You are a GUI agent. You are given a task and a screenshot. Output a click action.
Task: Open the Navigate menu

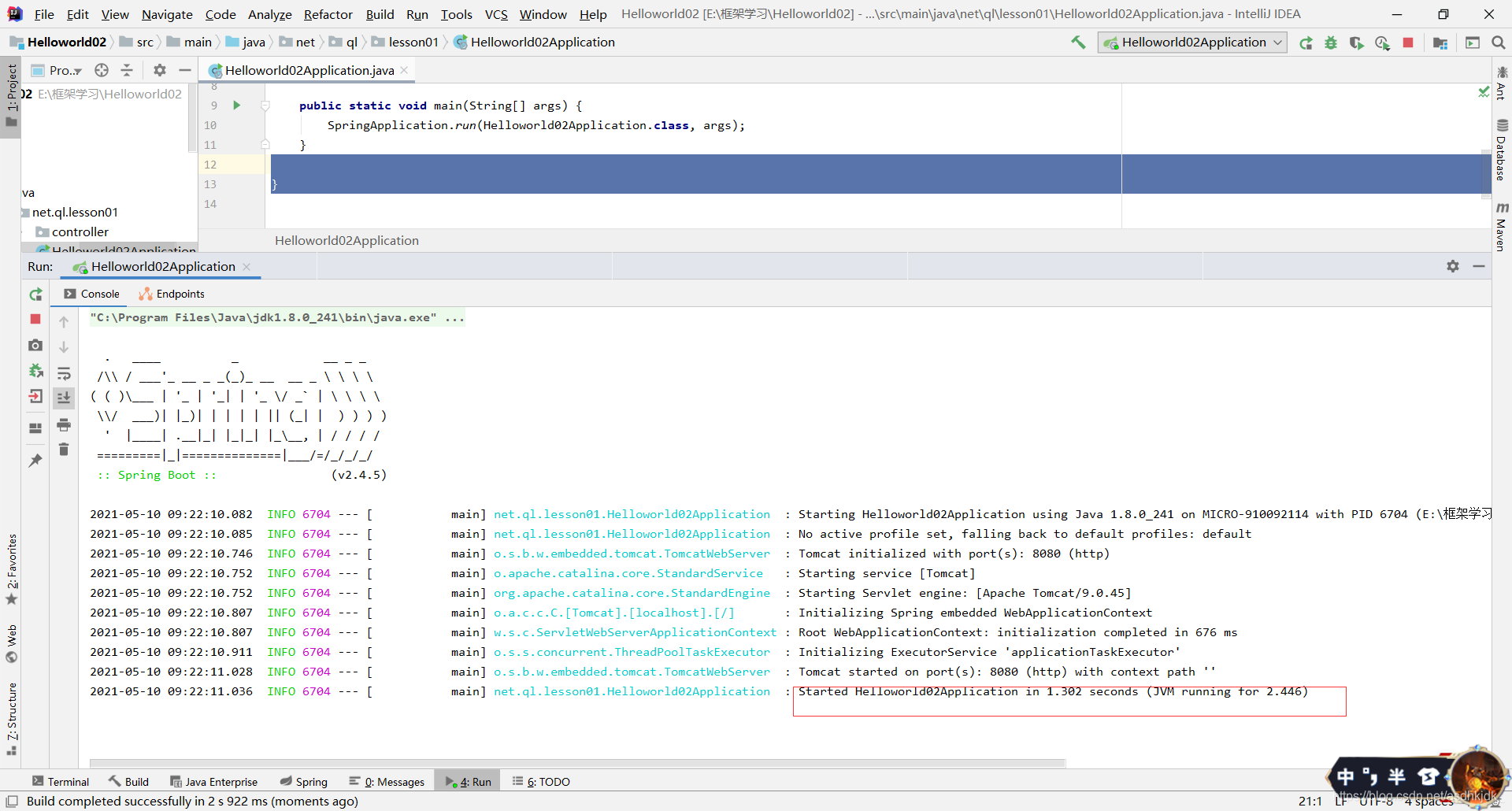coord(167,14)
